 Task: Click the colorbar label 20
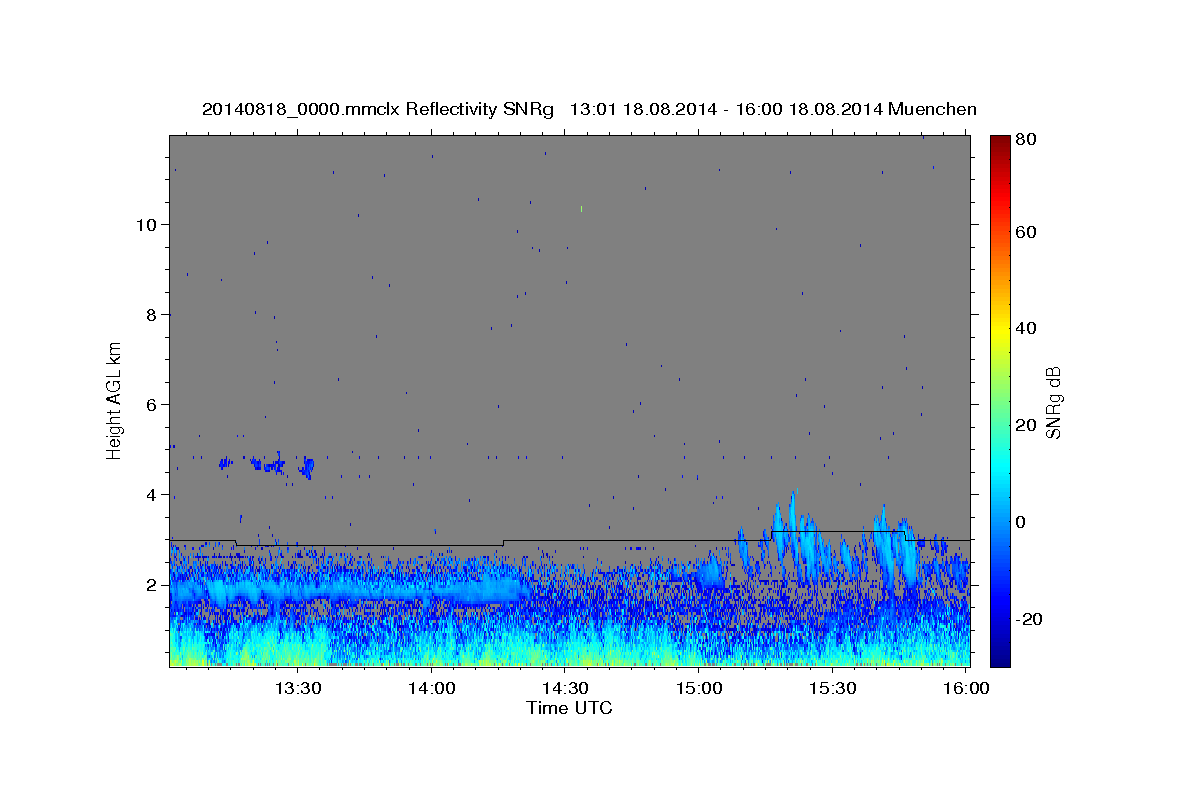coord(1027,425)
